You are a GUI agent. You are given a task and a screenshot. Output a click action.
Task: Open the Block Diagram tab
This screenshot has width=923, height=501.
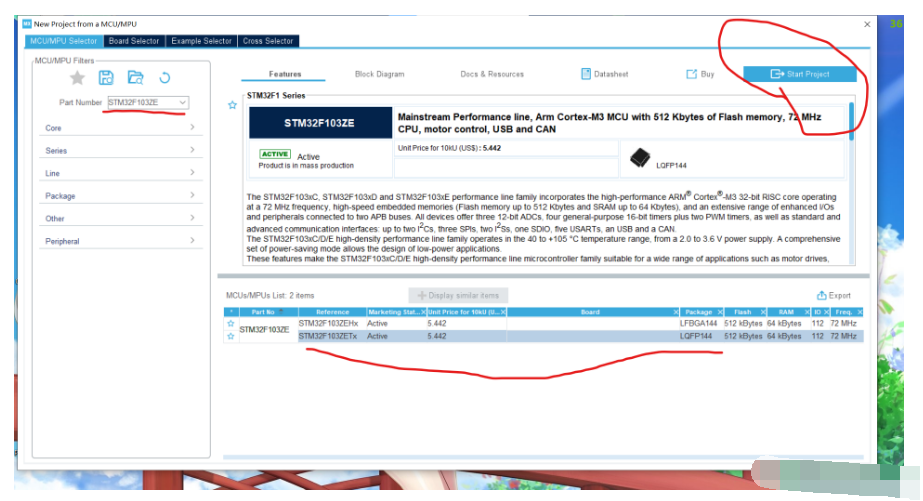tap(380, 74)
